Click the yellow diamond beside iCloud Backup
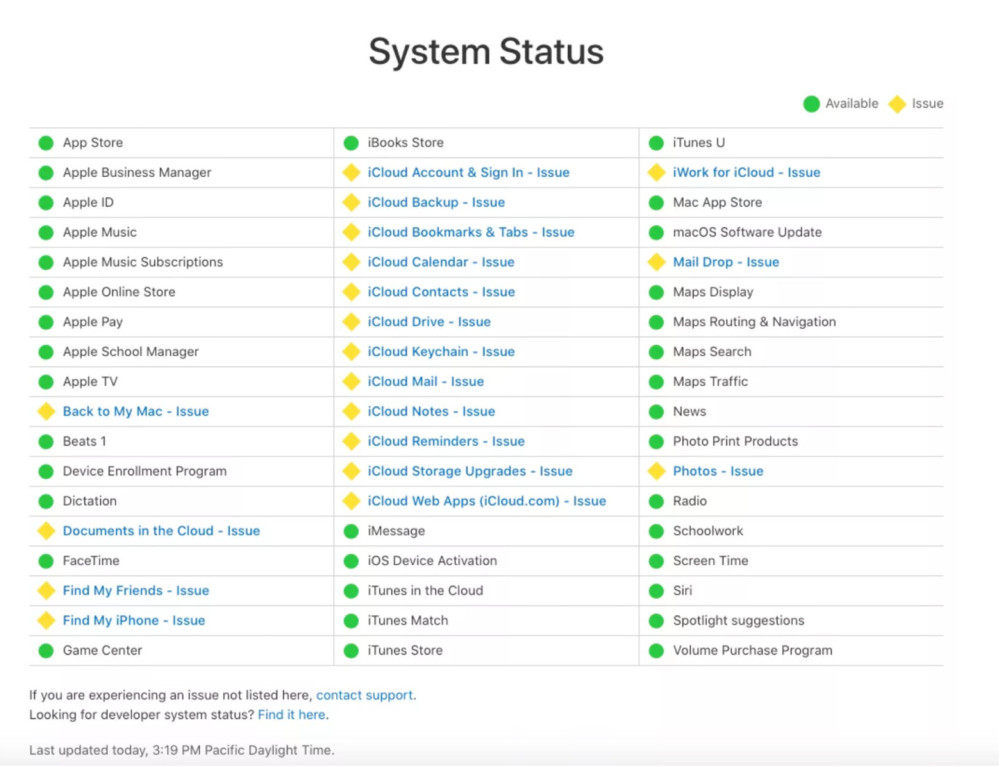The image size is (1000, 767). 351,202
